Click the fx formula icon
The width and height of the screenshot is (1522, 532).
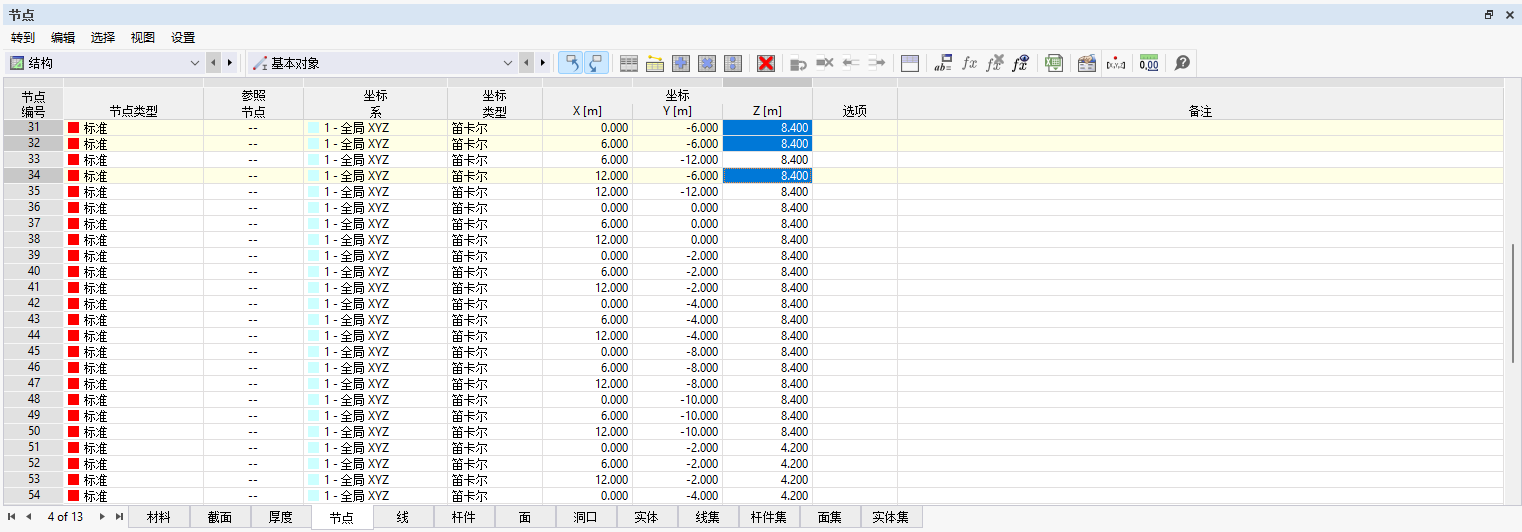point(968,63)
